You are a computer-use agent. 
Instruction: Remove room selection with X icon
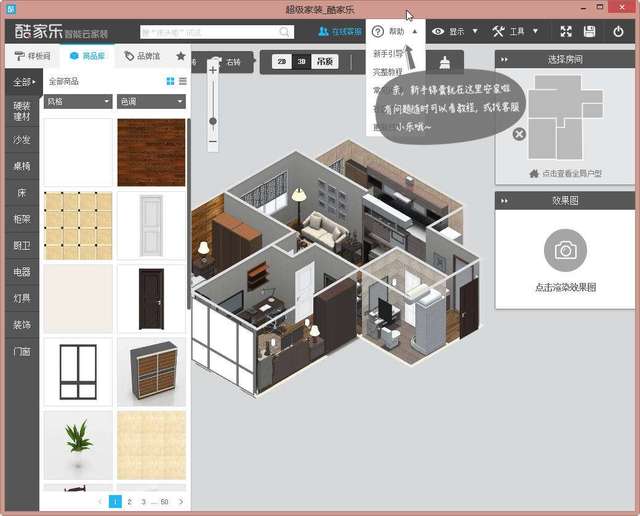519,134
